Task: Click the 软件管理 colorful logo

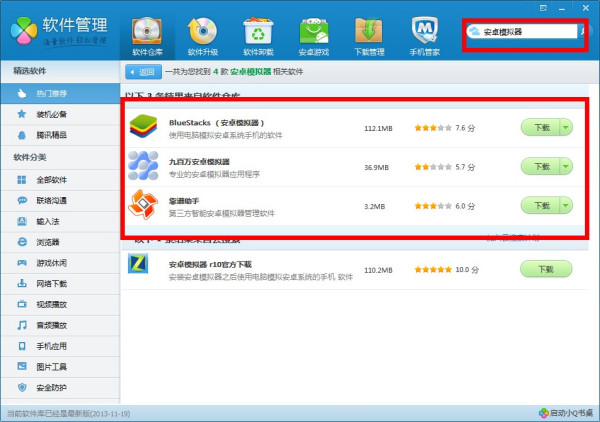Action: point(24,31)
